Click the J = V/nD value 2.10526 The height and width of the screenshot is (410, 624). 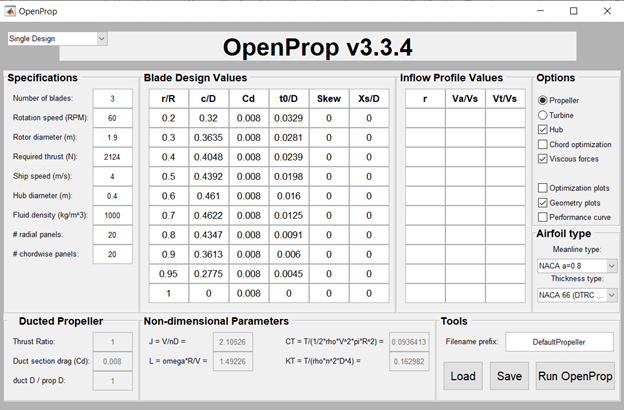233,342
